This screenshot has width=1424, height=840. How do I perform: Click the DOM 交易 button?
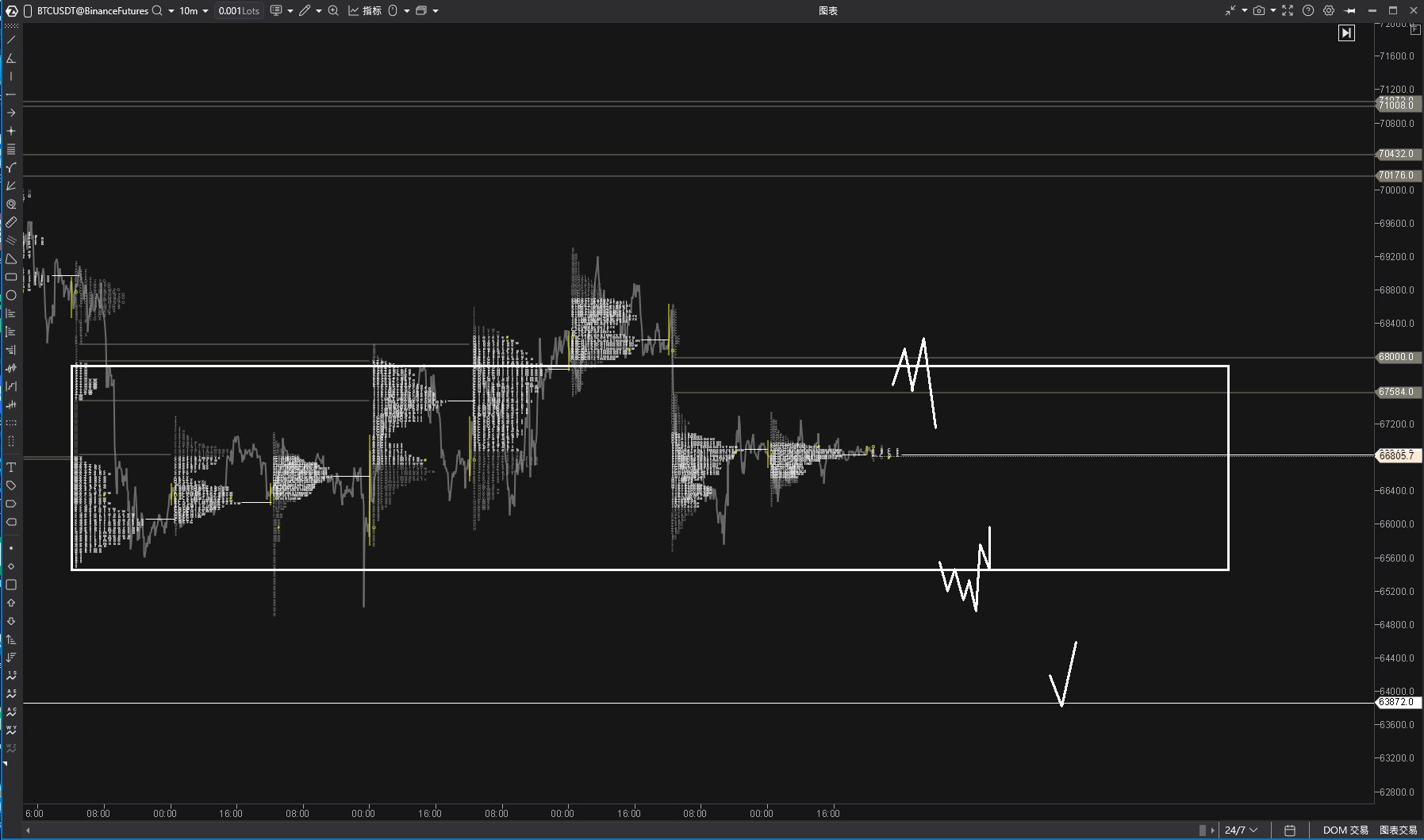pyautogui.click(x=1345, y=830)
